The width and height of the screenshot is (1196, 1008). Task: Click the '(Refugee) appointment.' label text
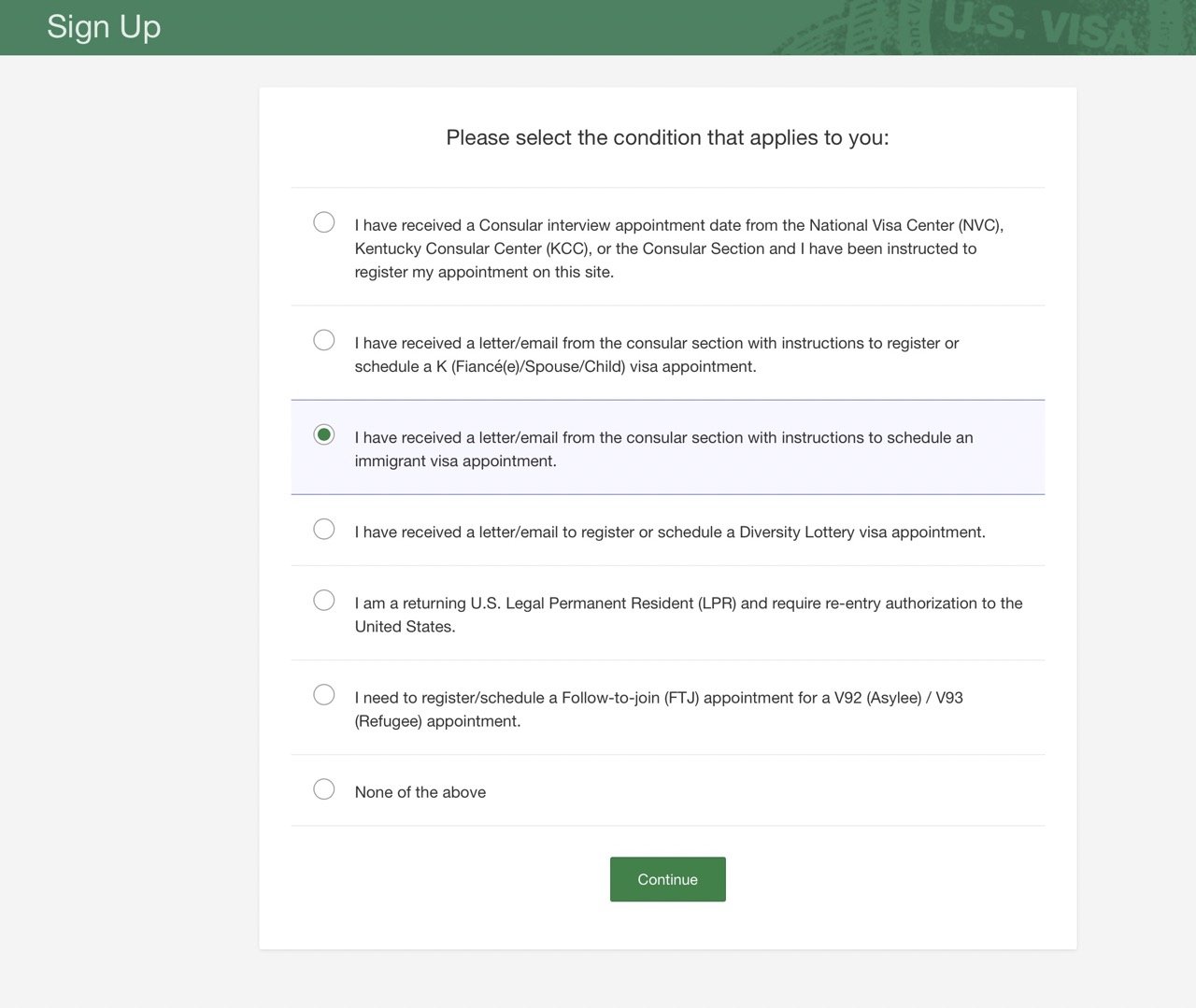point(437,721)
